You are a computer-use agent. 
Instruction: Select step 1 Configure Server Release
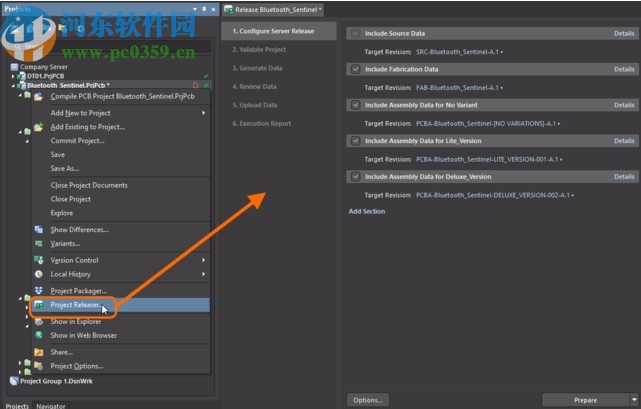pyautogui.click(x=279, y=31)
